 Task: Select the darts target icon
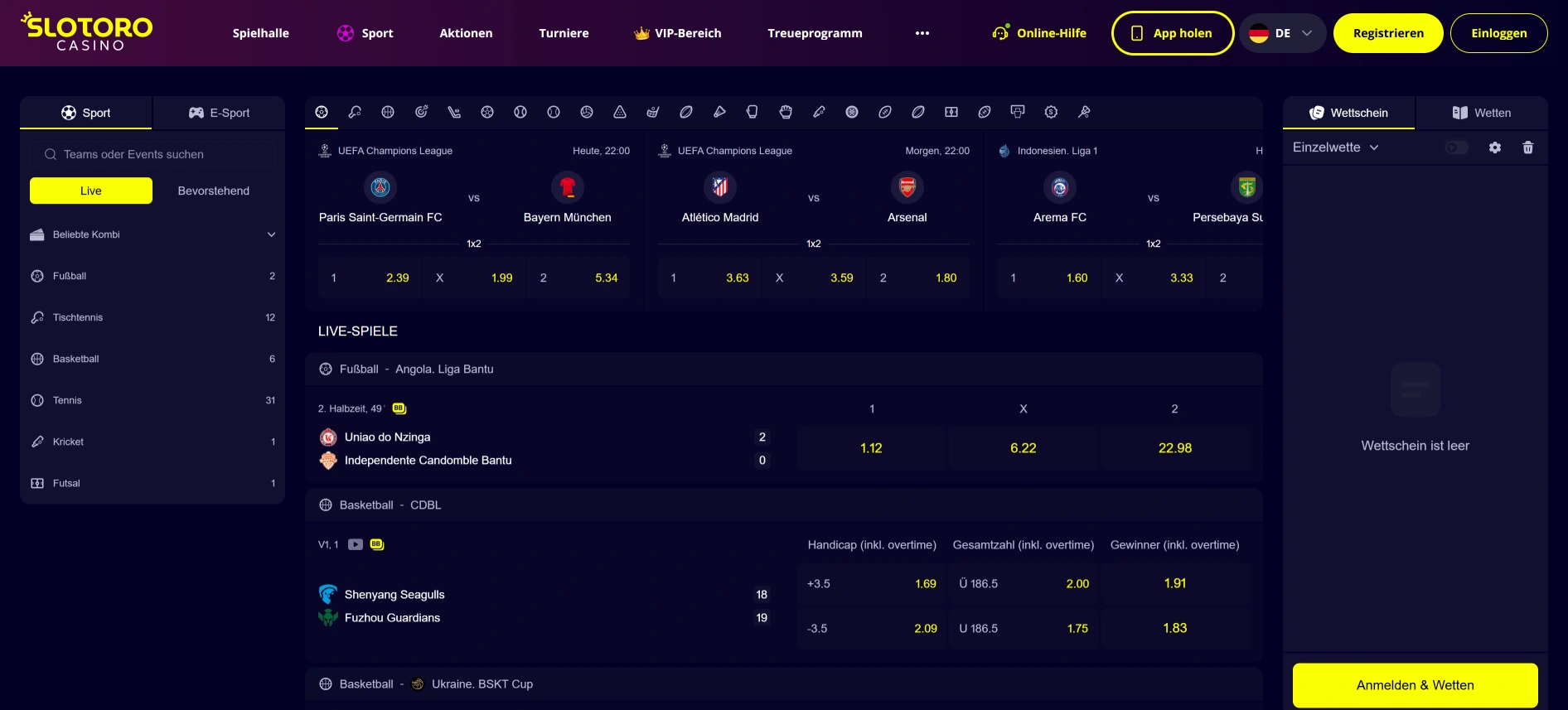tap(421, 112)
